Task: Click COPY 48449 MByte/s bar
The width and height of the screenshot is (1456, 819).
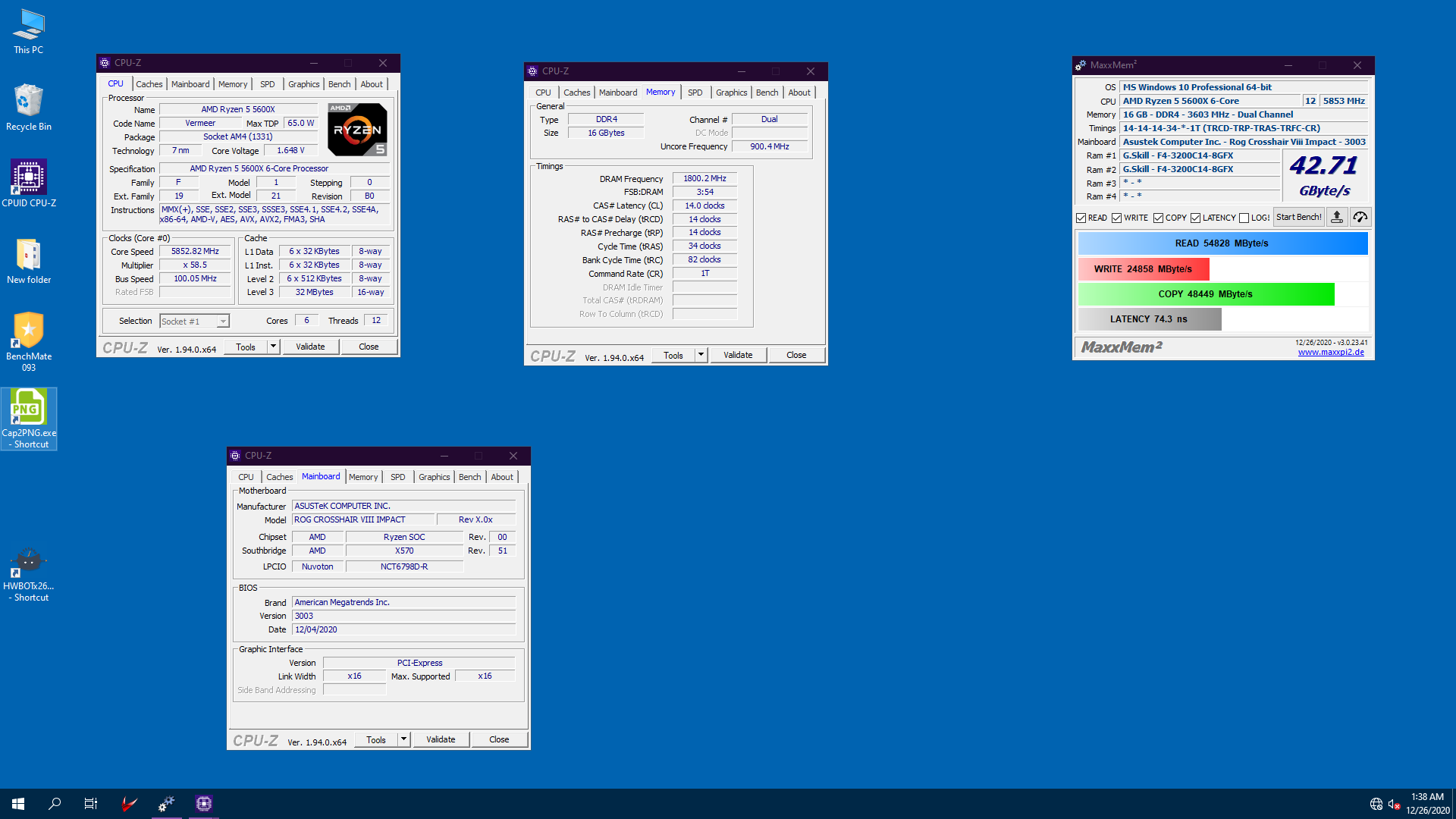Action: pyautogui.click(x=1206, y=294)
